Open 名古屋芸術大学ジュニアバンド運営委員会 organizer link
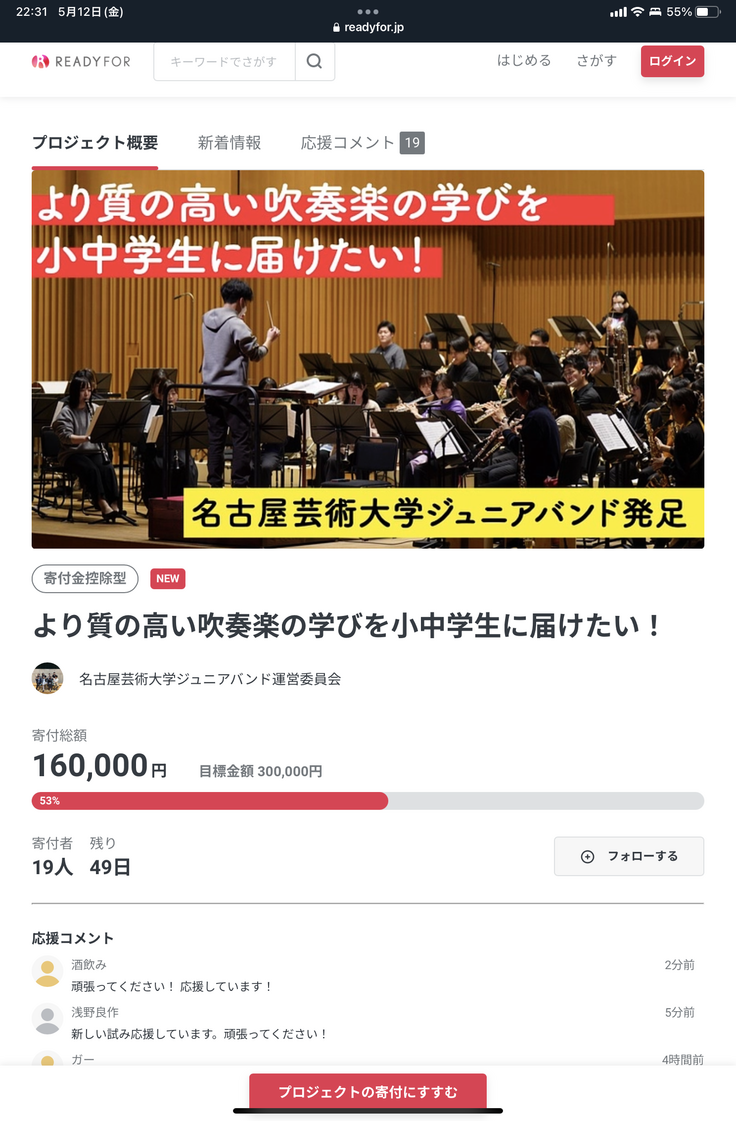 pyautogui.click(x=210, y=678)
